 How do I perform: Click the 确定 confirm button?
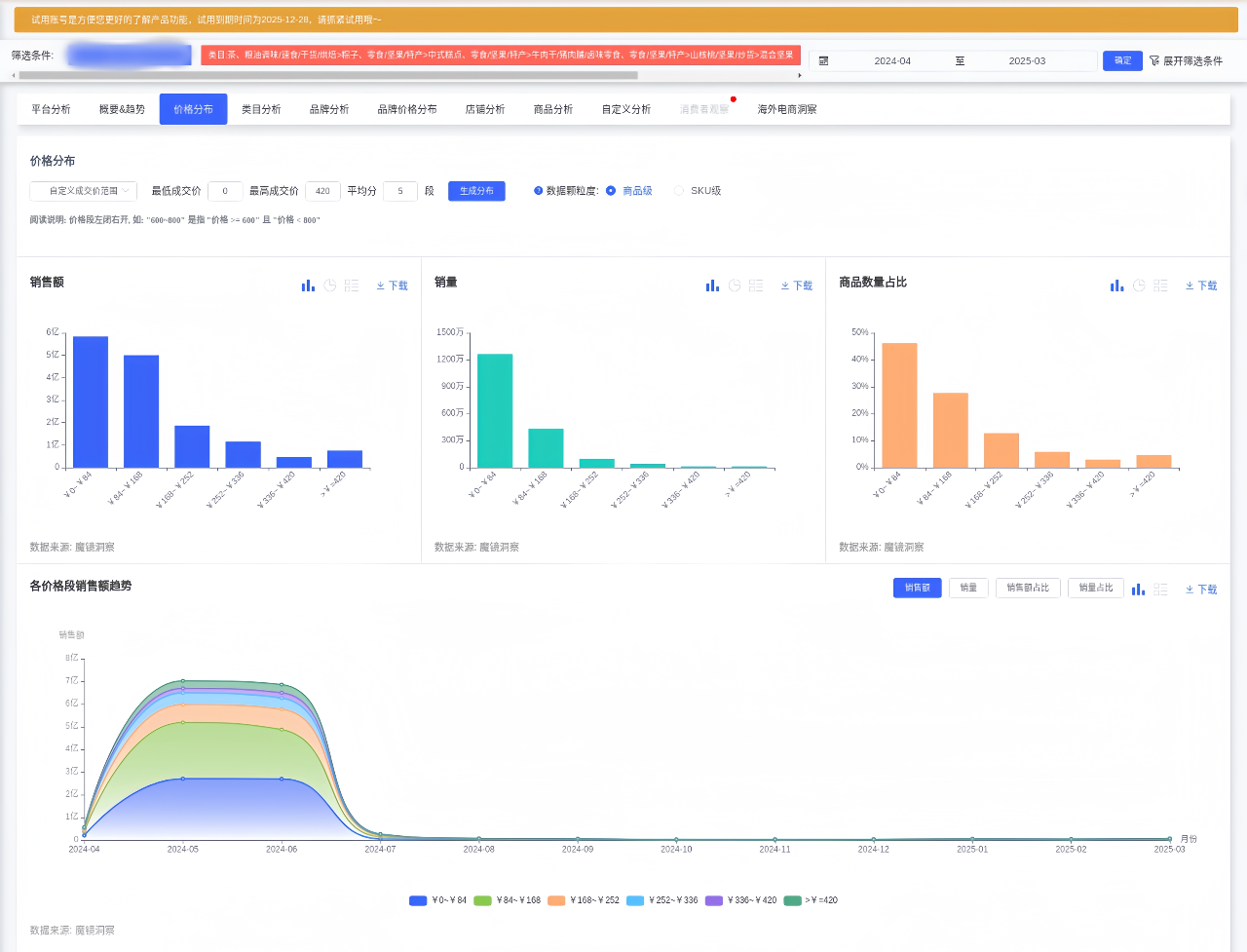pos(1122,60)
